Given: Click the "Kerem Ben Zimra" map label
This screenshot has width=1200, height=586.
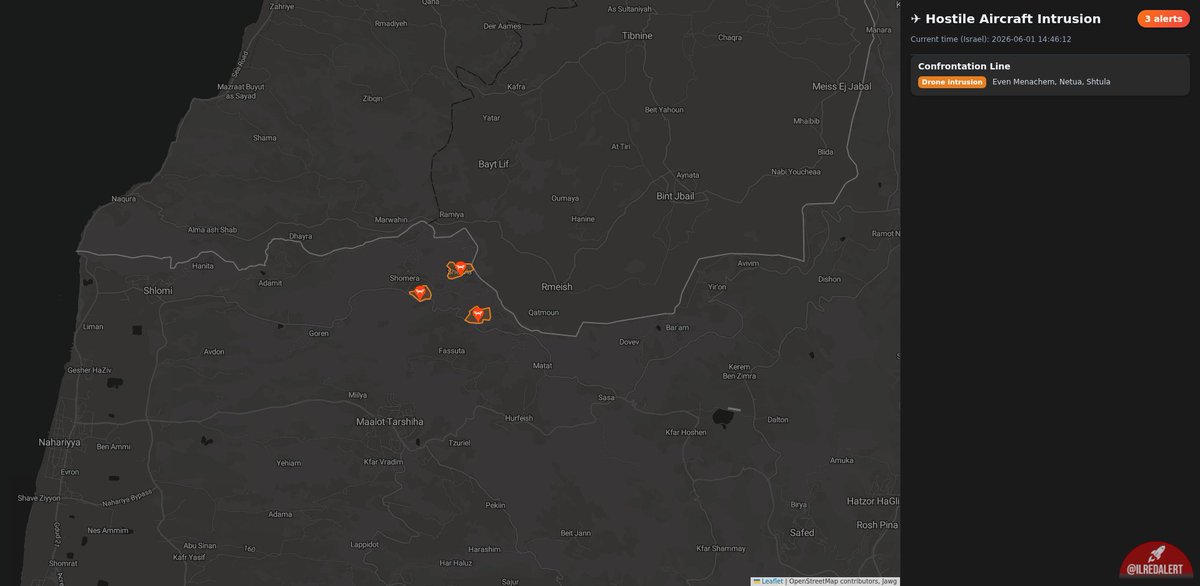Looking at the screenshot, I should pos(738,371).
